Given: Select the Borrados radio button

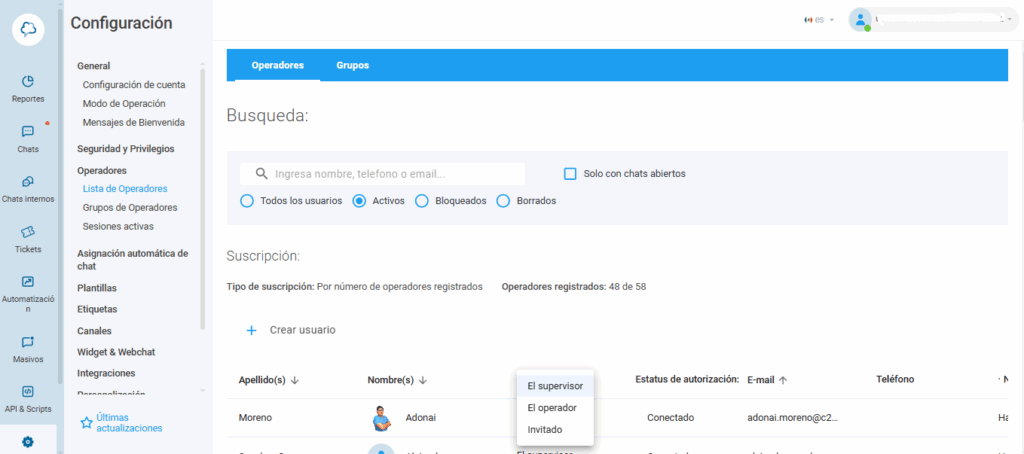Looking at the screenshot, I should tap(503, 201).
